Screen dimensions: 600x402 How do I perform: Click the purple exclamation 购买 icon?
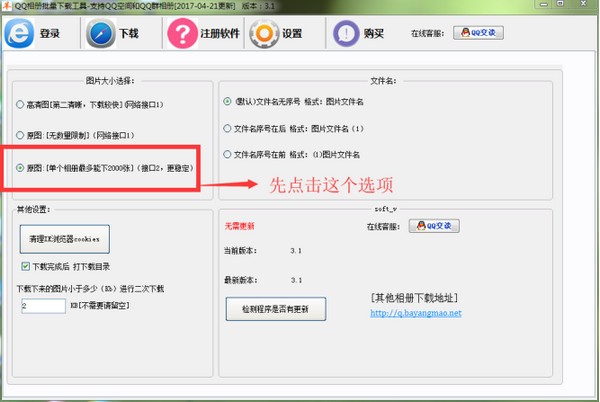pyautogui.click(x=346, y=33)
